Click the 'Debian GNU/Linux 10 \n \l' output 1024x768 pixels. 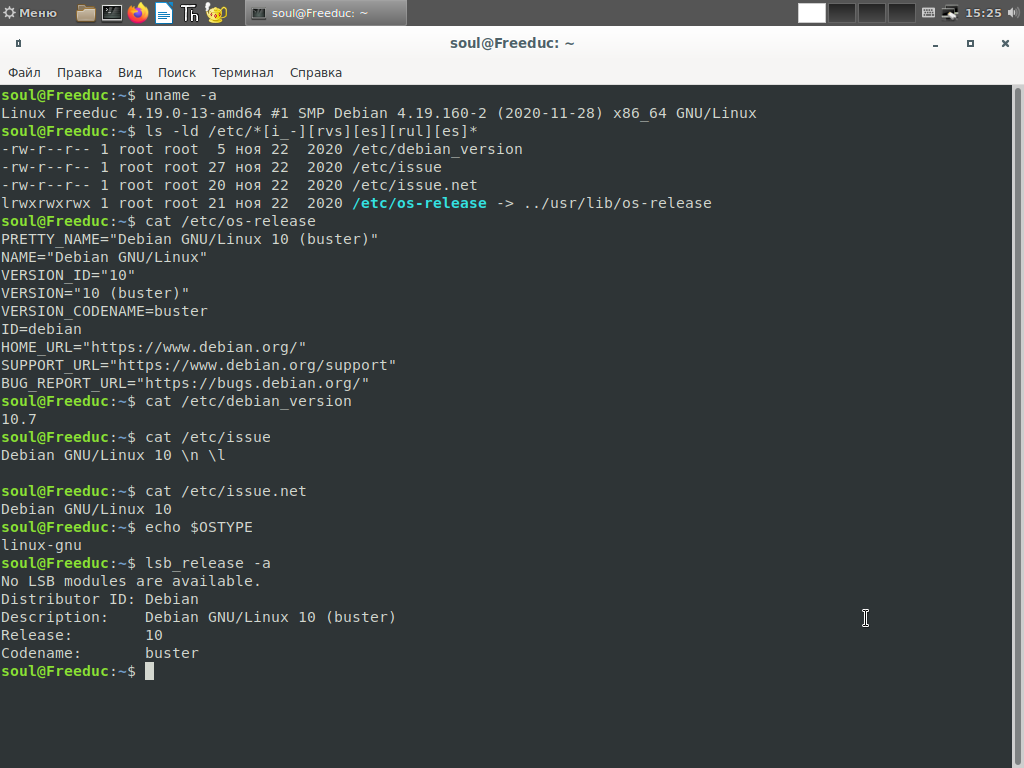[x=113, y=455]
